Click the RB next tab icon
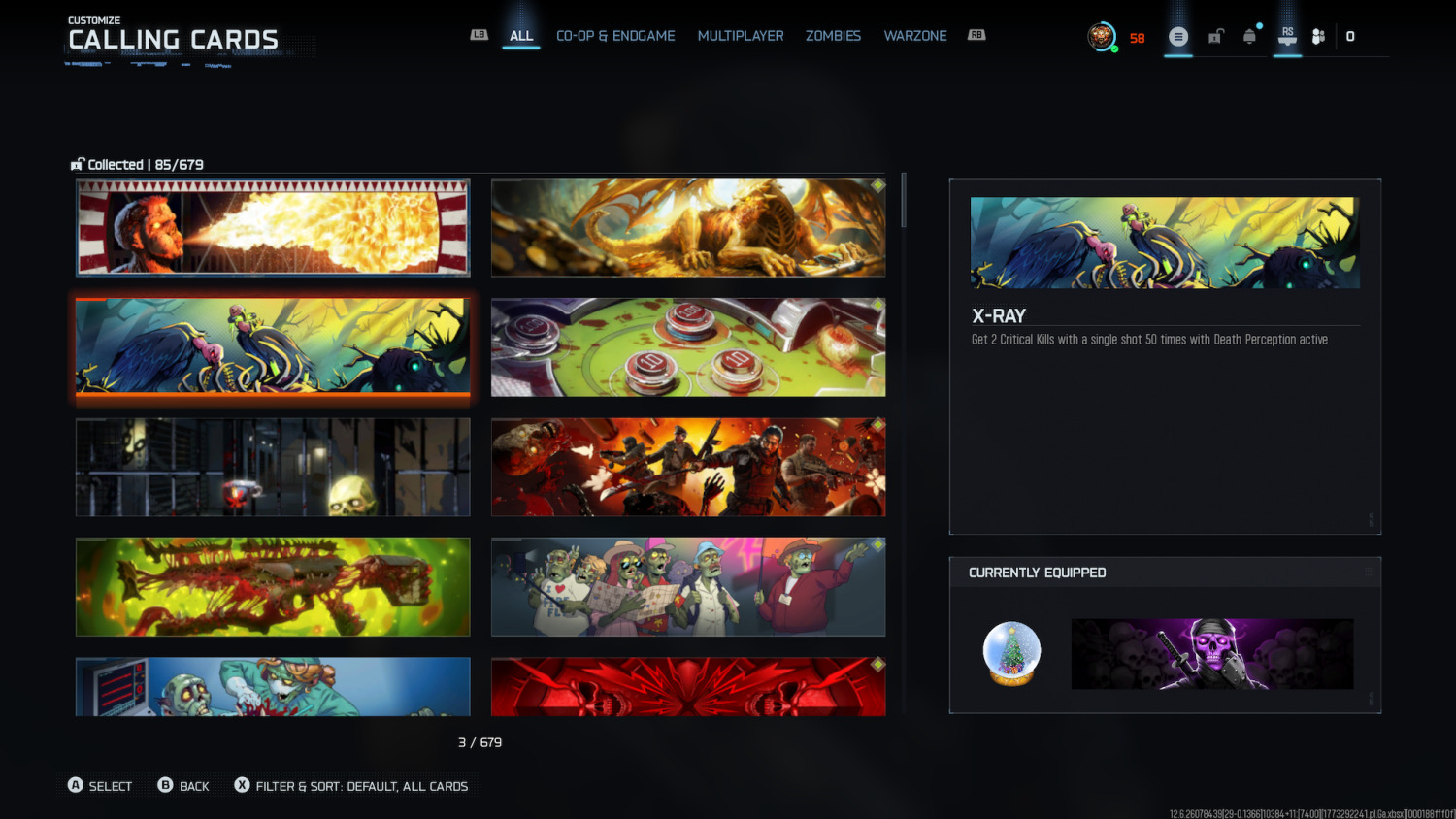Screen dimensions: 1456x819 coord(976,35)
